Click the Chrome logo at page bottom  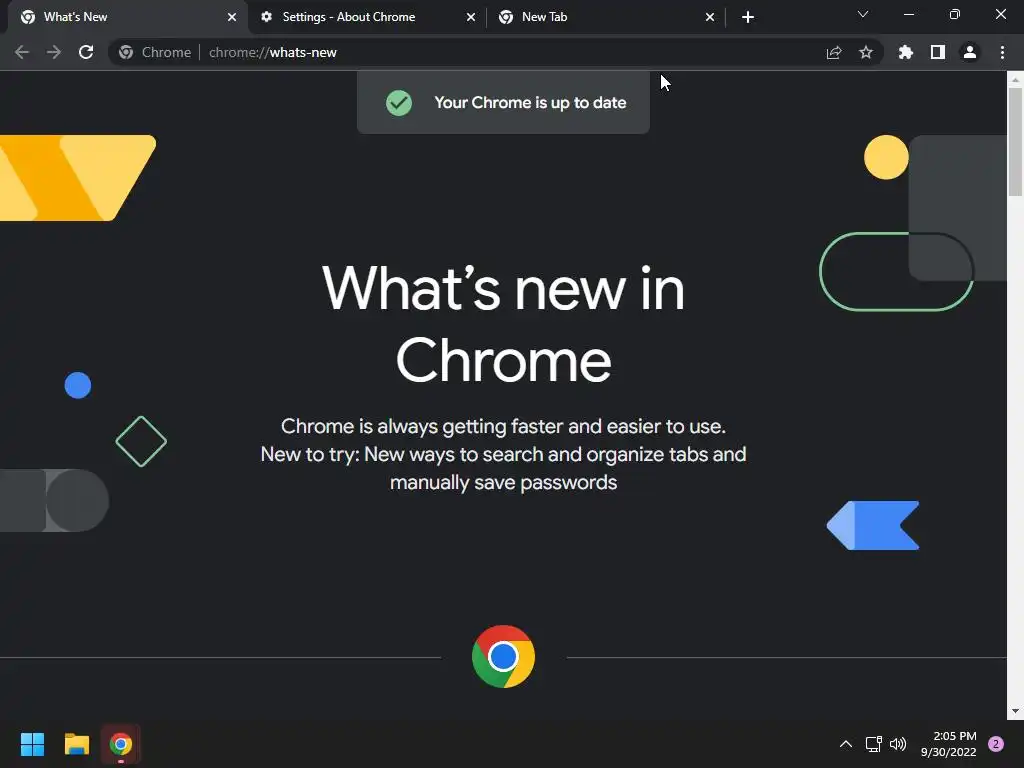[x=504, y=656]
